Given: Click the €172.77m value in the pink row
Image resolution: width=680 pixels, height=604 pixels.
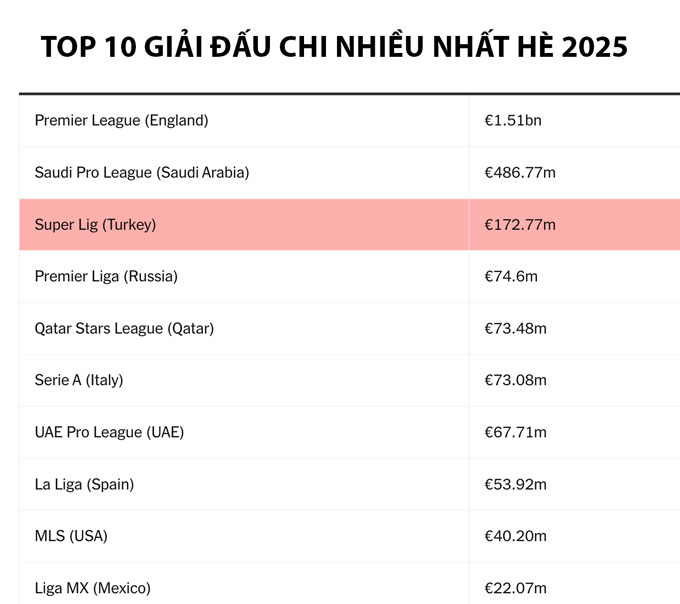Looking at the screenshot, I should 520,225.
